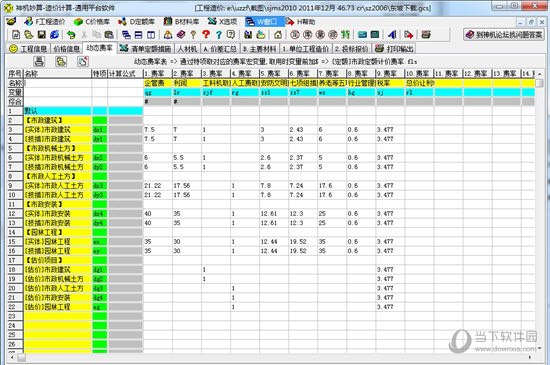Click the save floppy disk icon
This screenshot has height=365, width=550.
pos(42,34)
